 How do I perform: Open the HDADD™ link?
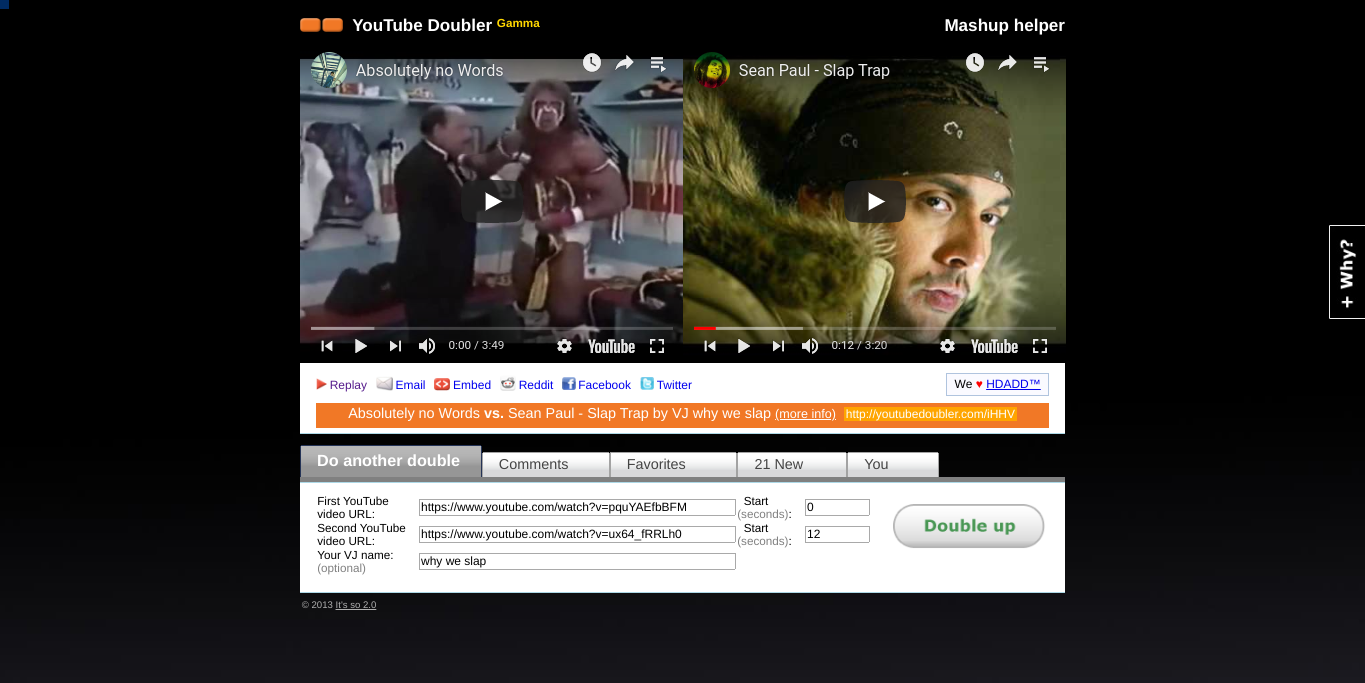coord(1013,384)
